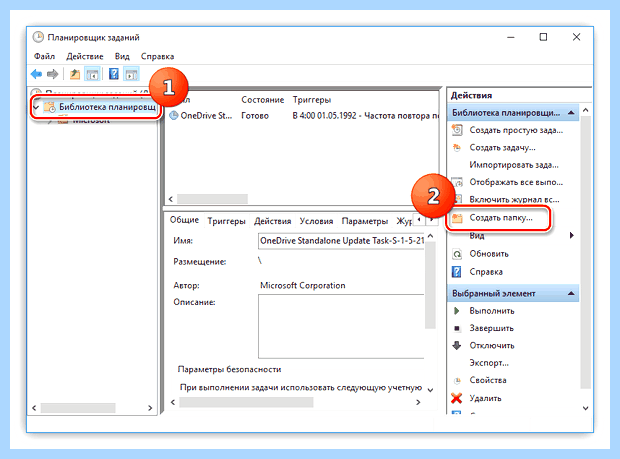Image resolution: width=620 pixels, height=459 pixels.
Task: Switch to the Триггеры tab
Action: pos(227,221)
